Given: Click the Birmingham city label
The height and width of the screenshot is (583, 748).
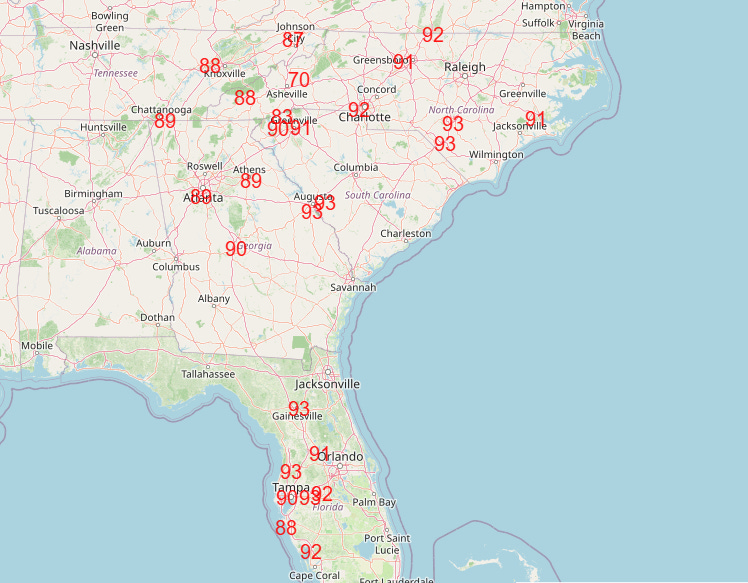Looking at the screenshot, I should pos(94,194).
